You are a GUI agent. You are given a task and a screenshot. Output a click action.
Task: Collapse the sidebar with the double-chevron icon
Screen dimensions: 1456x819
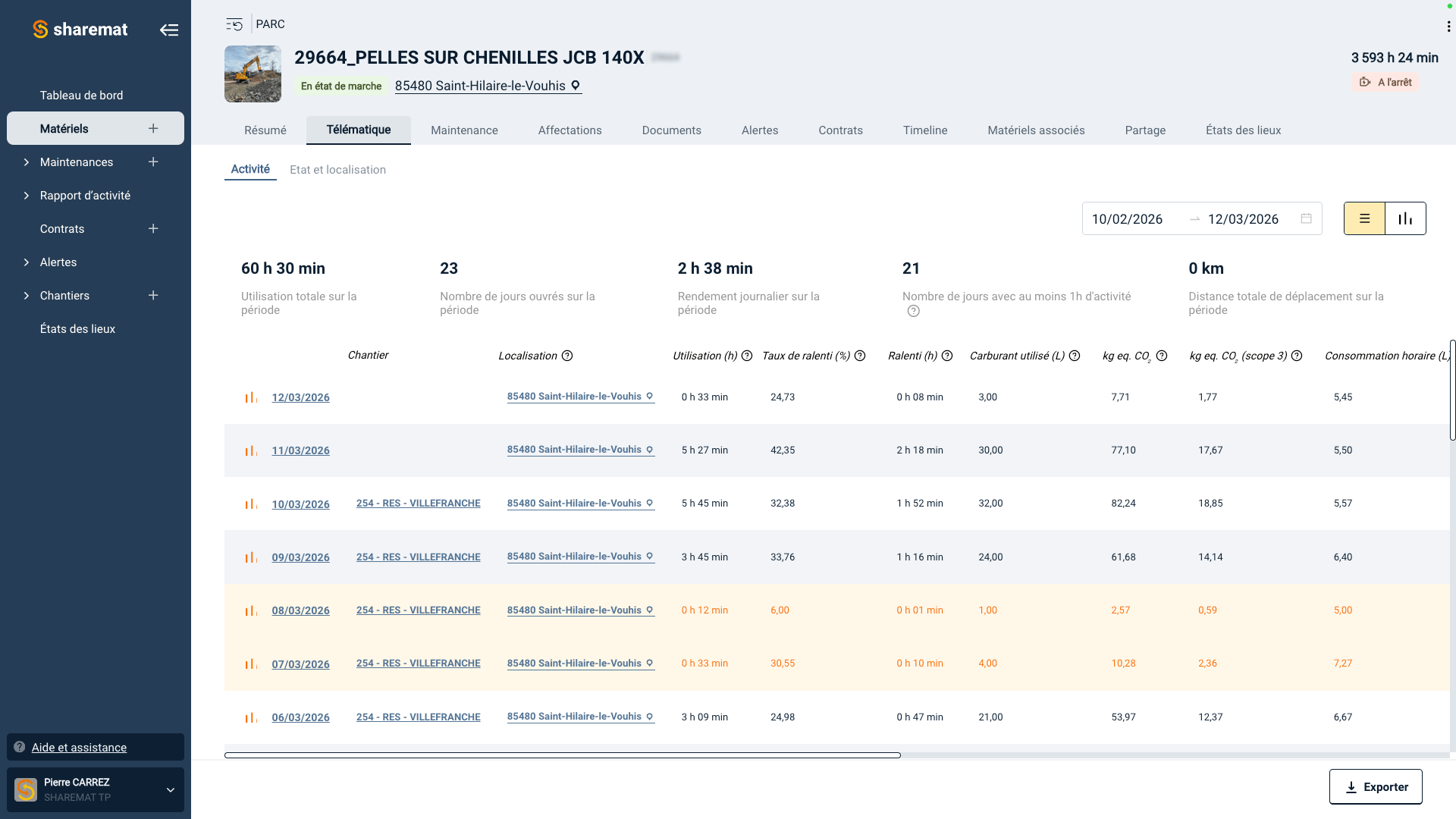[x=169, y=30]
